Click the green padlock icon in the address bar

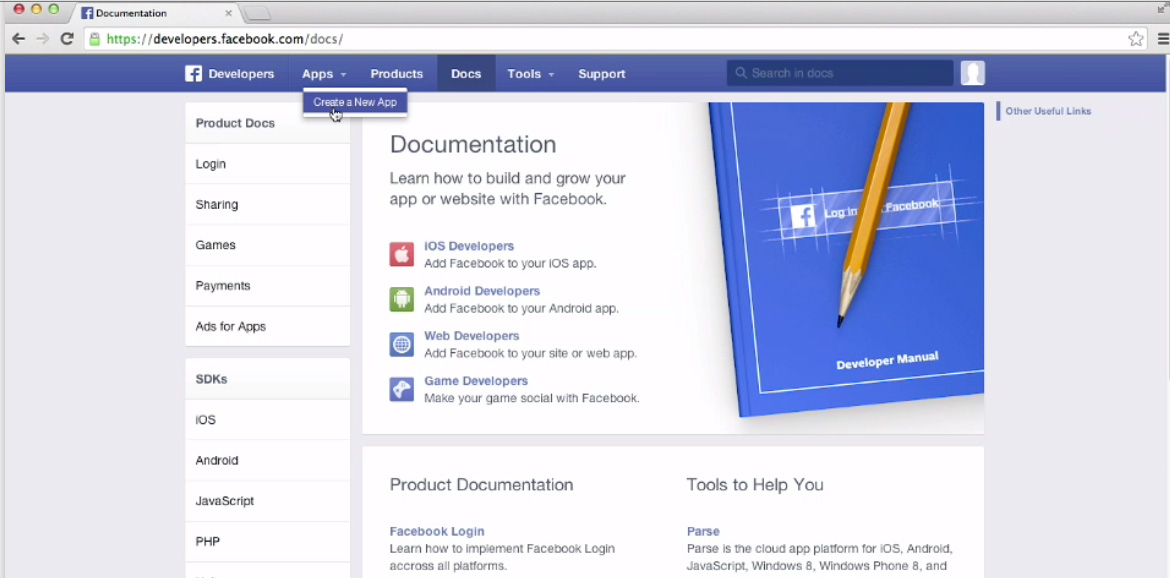(95, 39)
